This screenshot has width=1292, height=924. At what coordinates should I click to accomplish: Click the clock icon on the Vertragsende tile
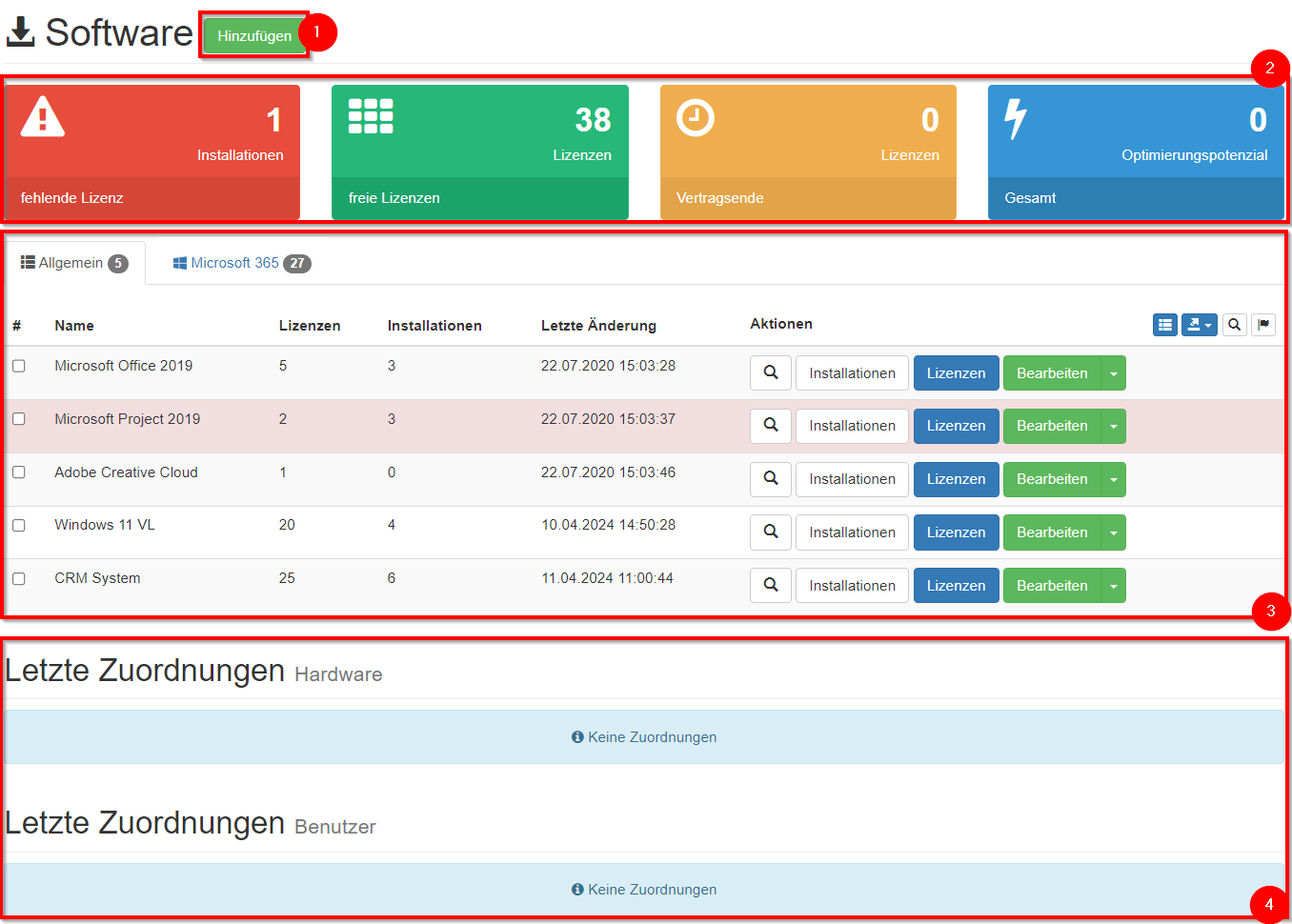click(693, 116)
